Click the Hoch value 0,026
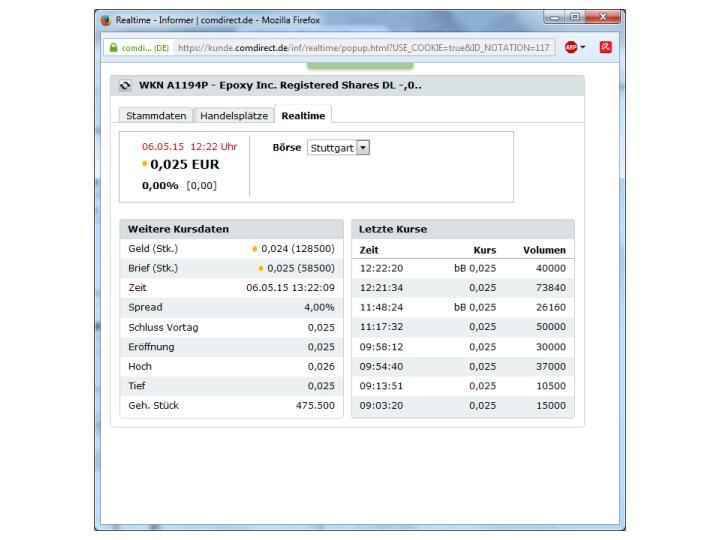Viewport: 720px width, 540px height. pos(321,366)
